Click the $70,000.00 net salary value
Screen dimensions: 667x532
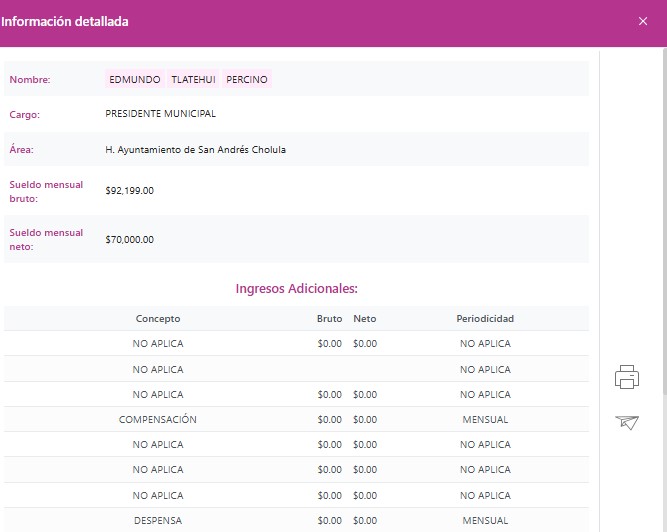tap(129, 240)
